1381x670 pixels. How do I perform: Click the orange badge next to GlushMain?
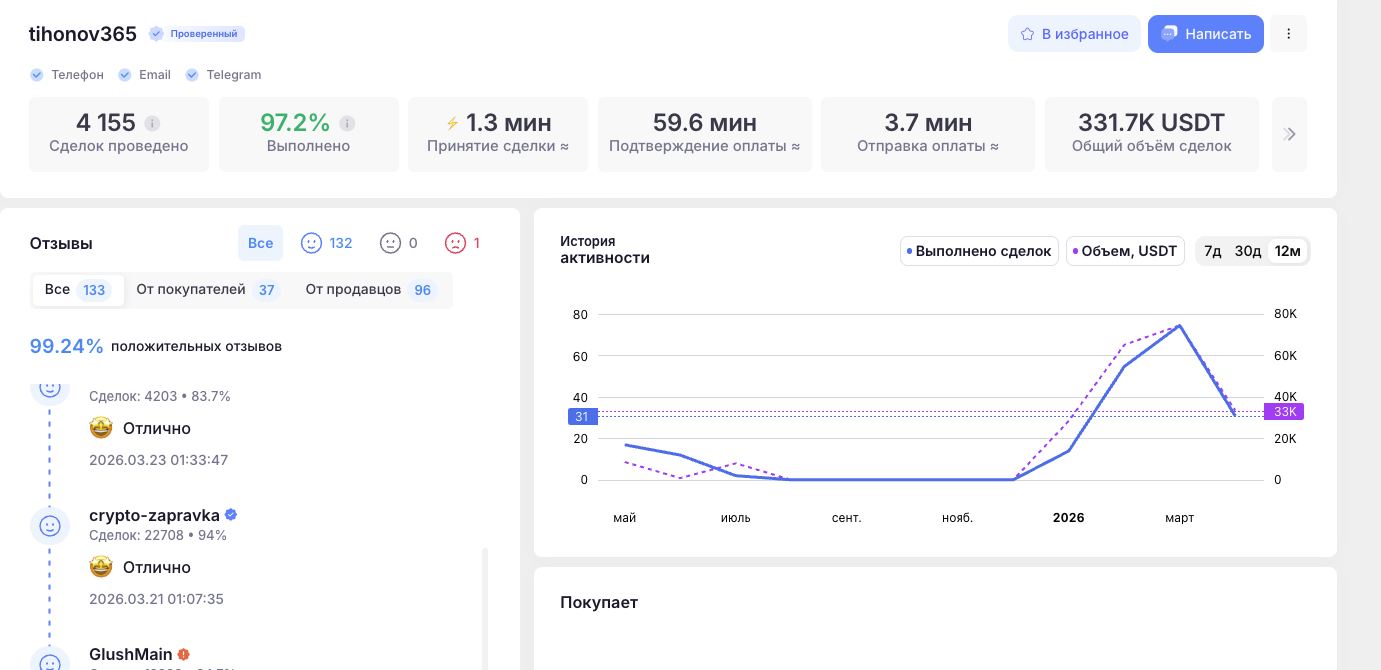[184, 654]
